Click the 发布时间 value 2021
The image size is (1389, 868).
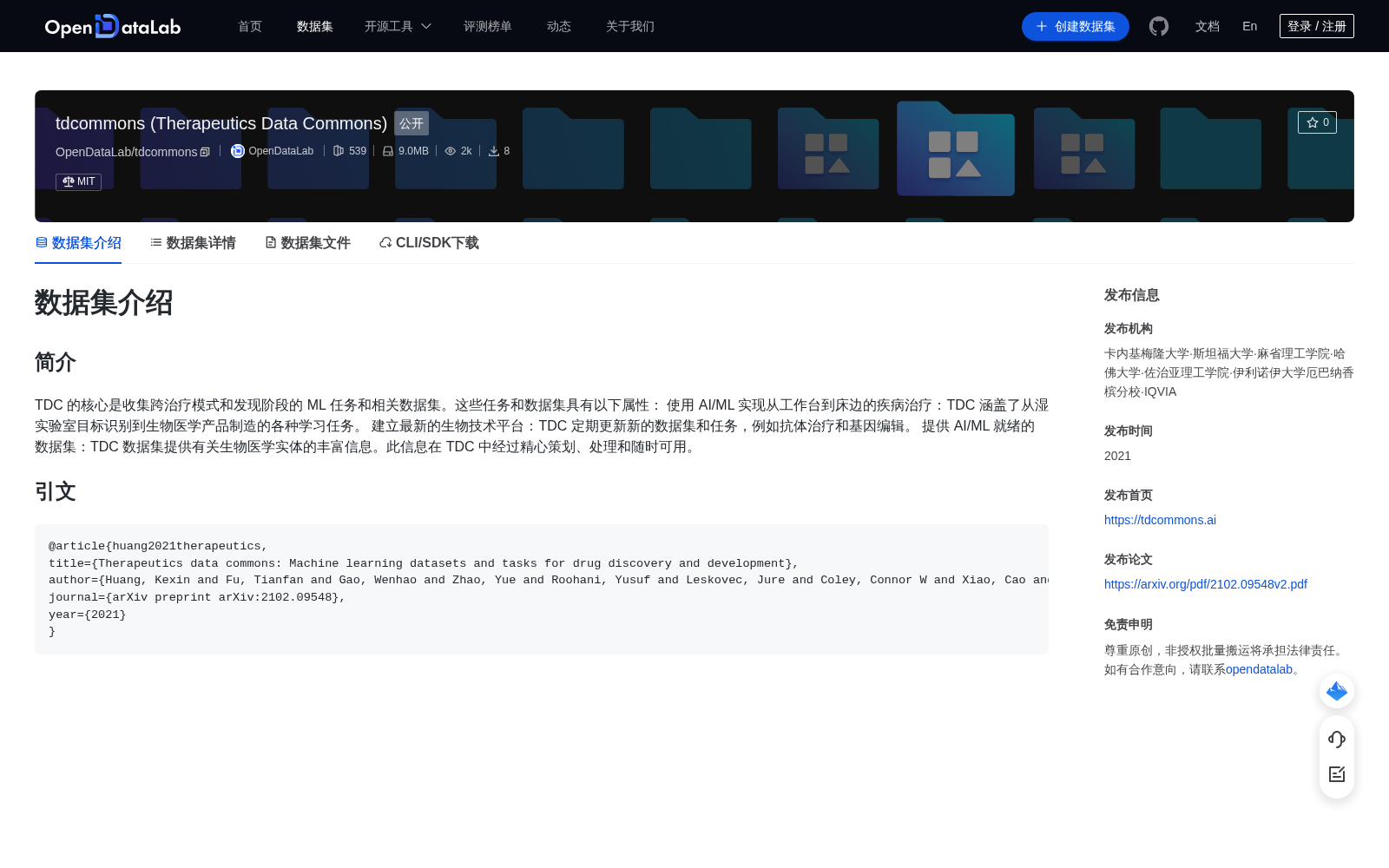coord(1117,456)
